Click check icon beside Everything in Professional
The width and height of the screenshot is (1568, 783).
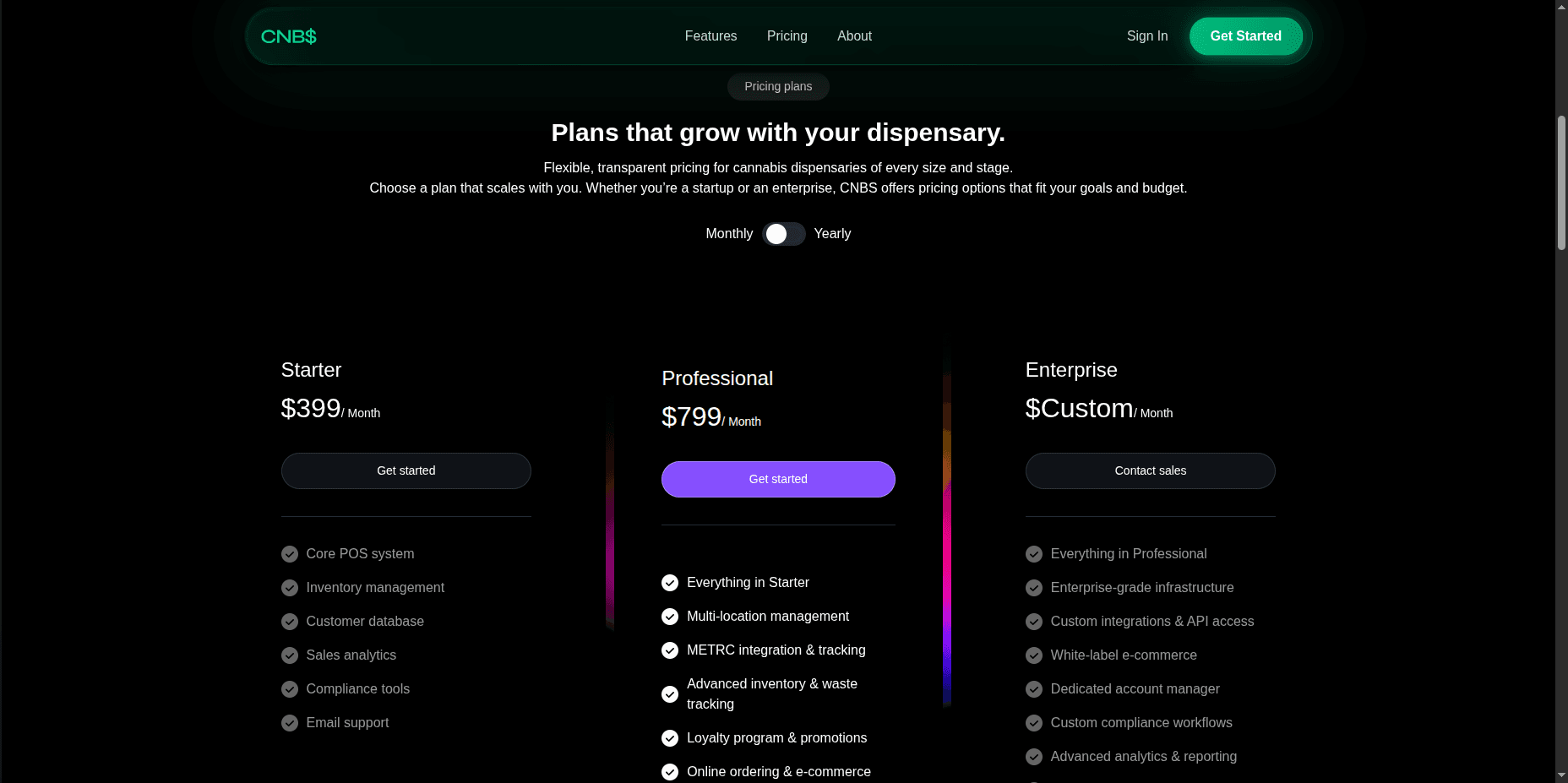click(x=1034, y=554)
